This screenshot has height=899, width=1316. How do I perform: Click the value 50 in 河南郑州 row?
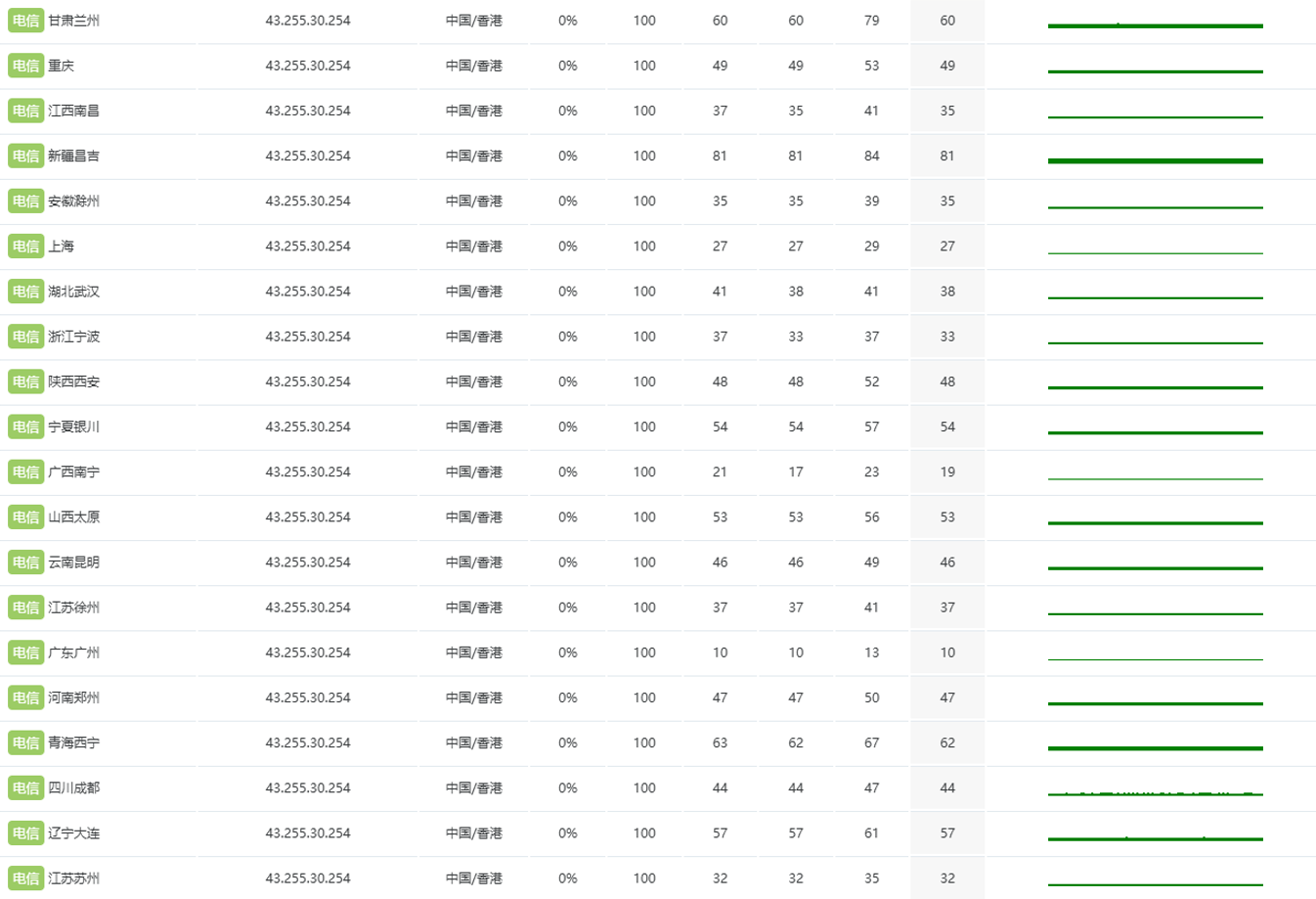click(872, 697)
